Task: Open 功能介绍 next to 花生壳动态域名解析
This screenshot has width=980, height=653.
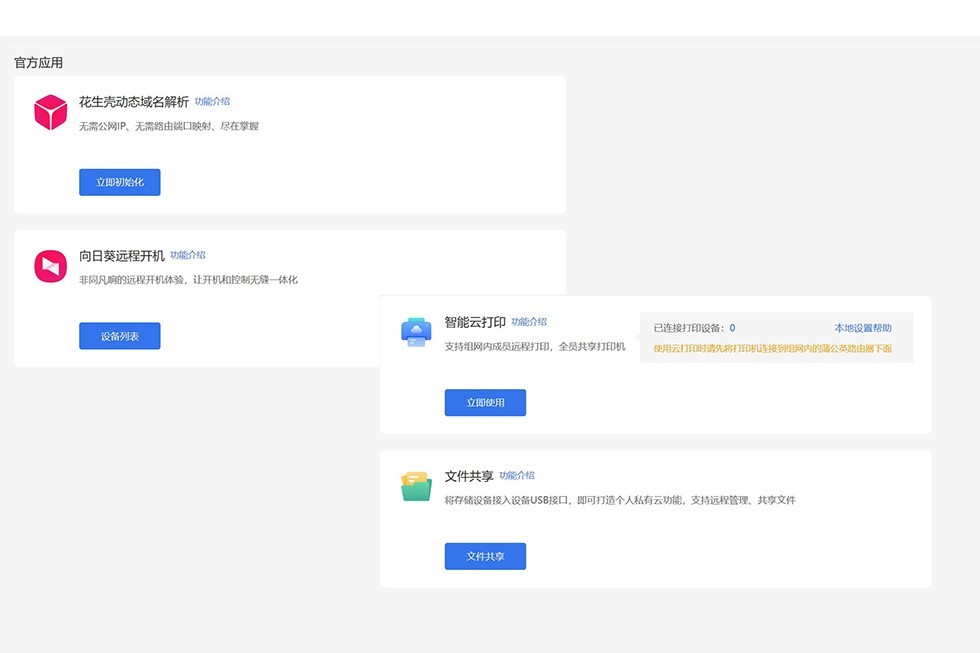Action: [212, 102]
